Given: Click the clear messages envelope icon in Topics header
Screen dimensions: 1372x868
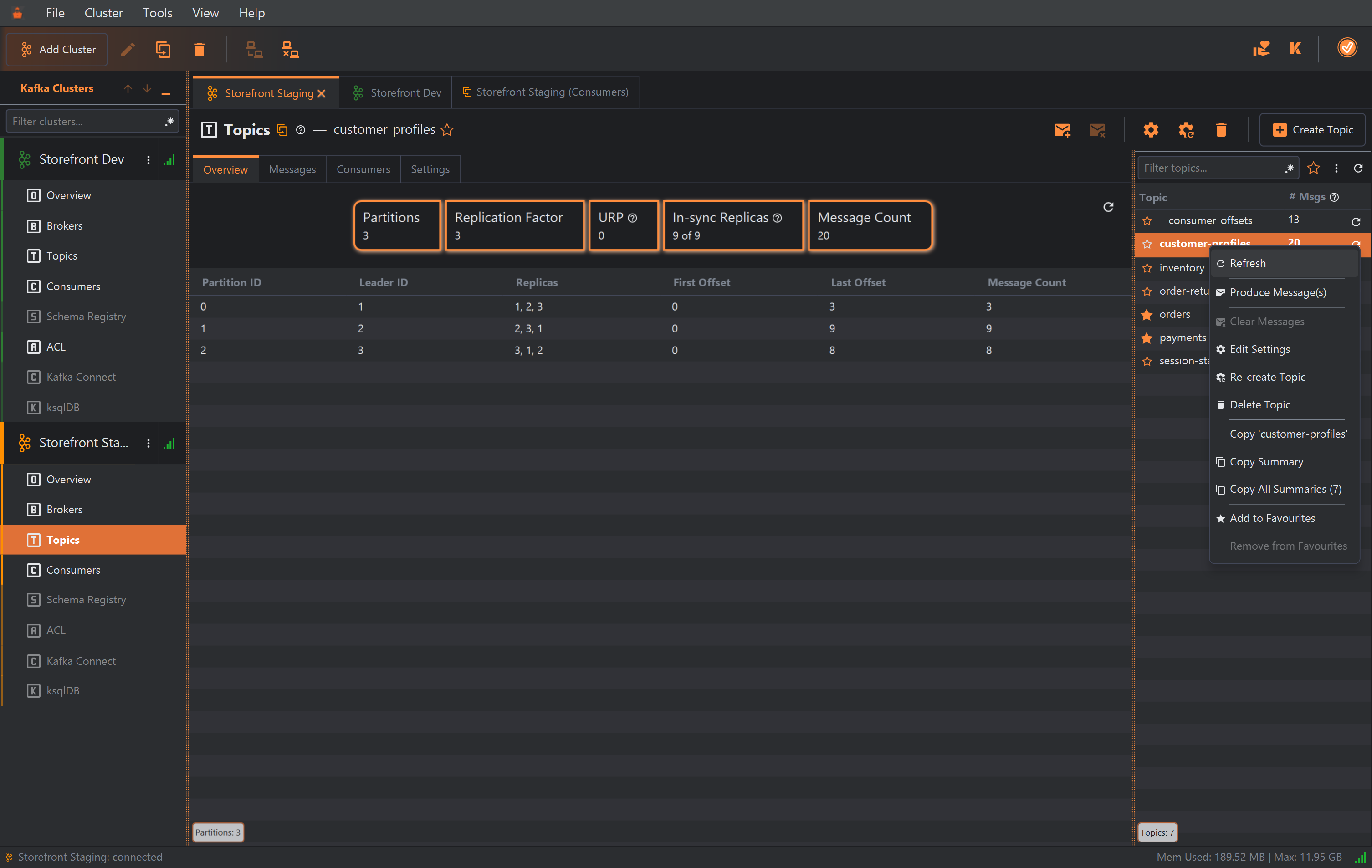Looking at the screenshot, I should click(x=1097, y=130).
